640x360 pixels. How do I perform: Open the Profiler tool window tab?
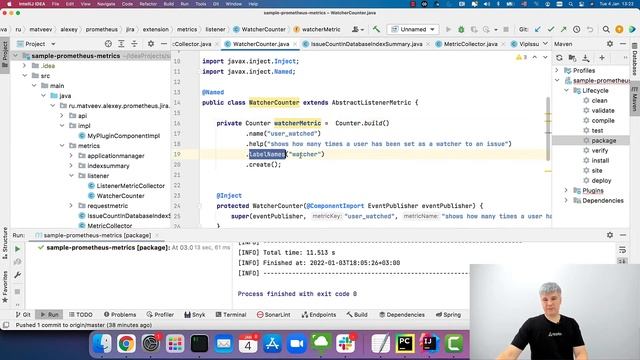point(160,315)
